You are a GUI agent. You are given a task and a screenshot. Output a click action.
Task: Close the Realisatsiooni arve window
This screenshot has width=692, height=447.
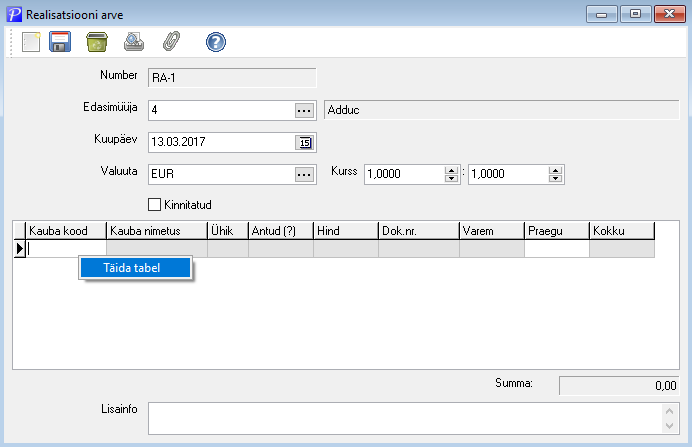click(x=669, y=14)
